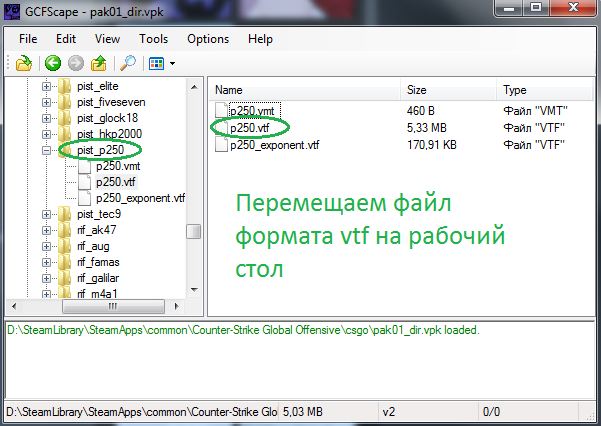Screen dimensions: 601x426
Task: Click the tree vertical scrollbar thumb
Action: coord(194,232)
